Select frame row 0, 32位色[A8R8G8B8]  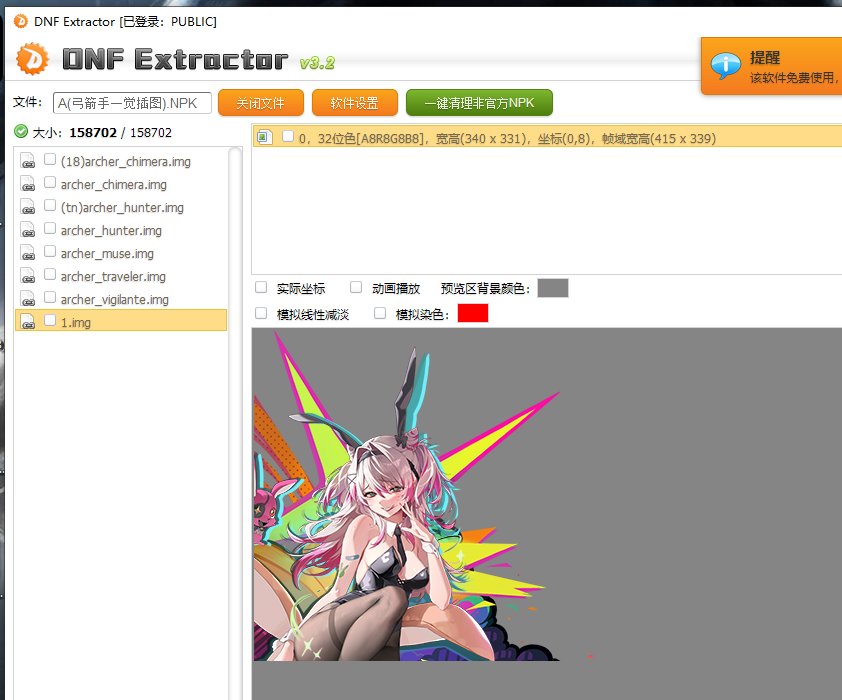(547, 137)
